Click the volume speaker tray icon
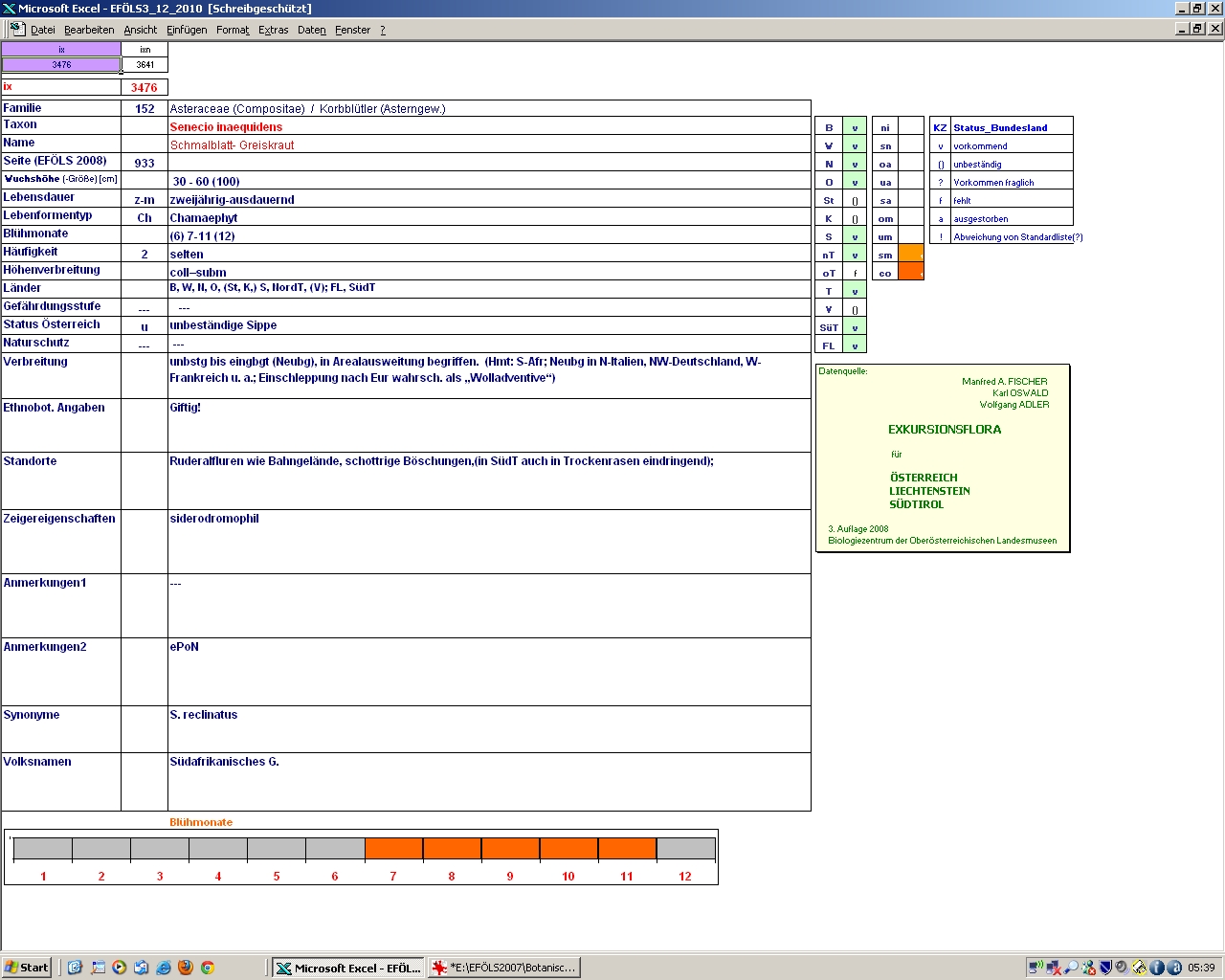The width and height of the screenshot is (1225, 980). (x=1122, y=968)
